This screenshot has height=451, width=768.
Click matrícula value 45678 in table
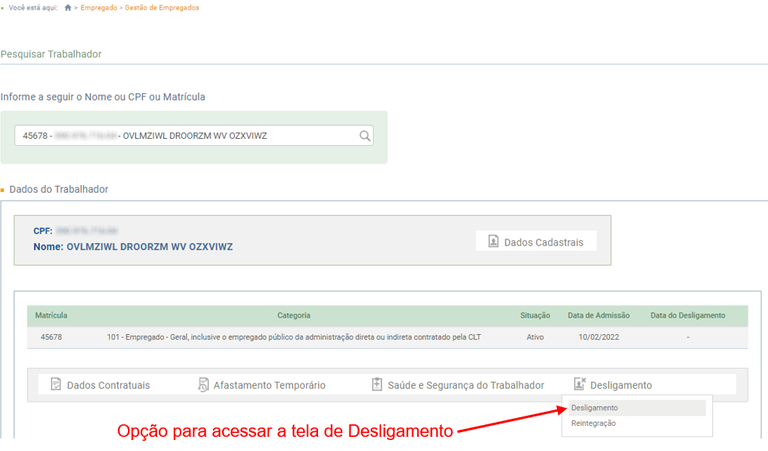[51, 337]
